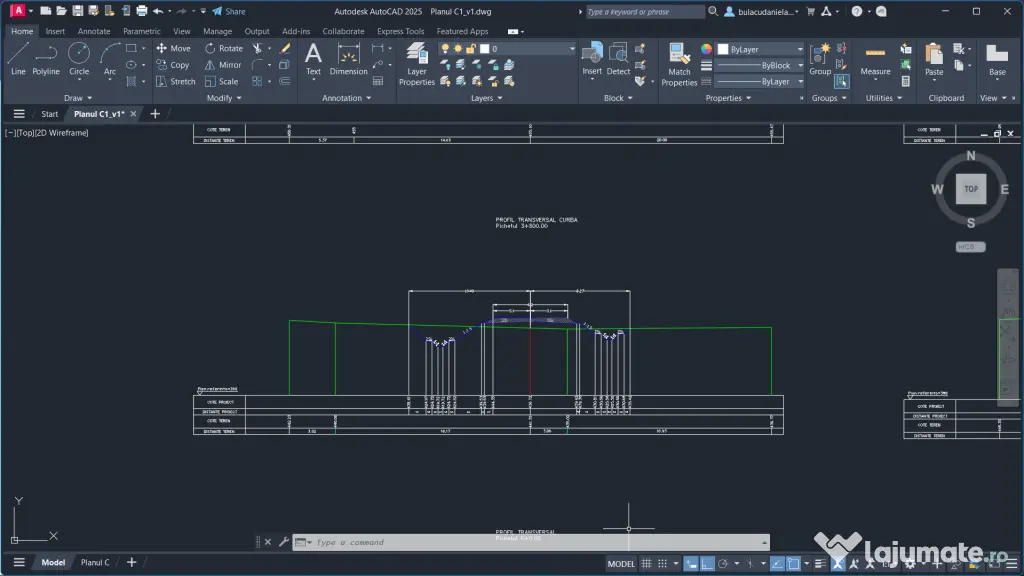Toggle 2D object snap square icon
This screenshot has height=576, width=1024.
coord(793,563)
